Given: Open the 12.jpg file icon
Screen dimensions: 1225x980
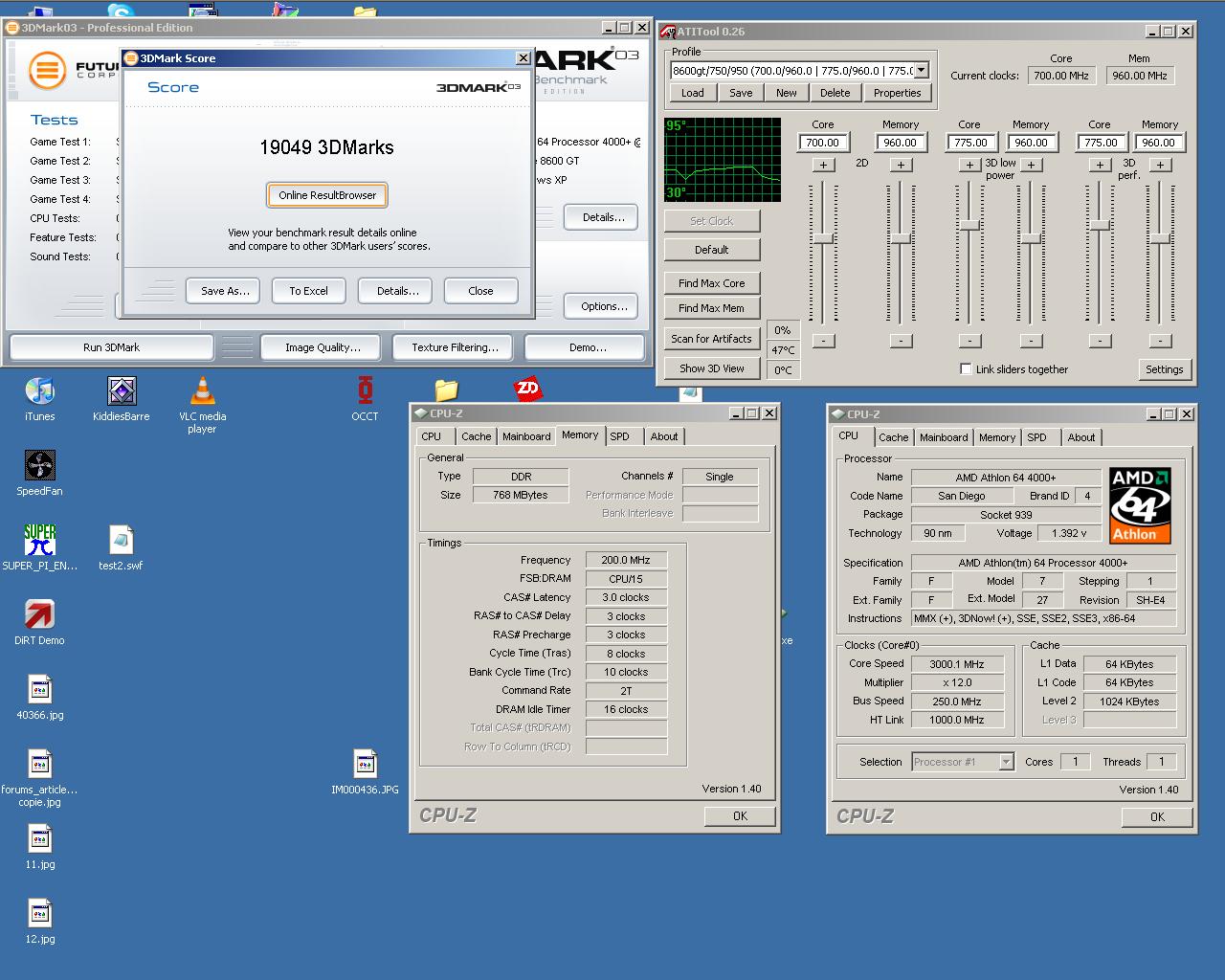Looking at the screenshot, I should point(39,914).
